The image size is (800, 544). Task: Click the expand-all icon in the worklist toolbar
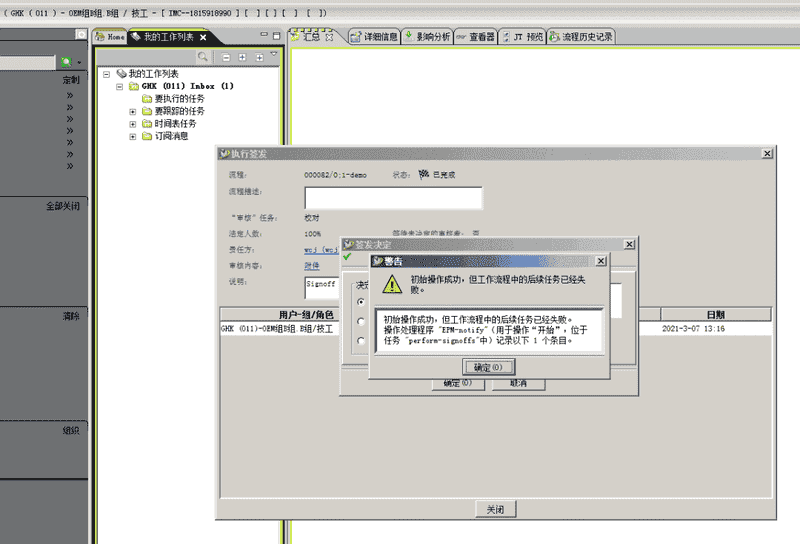click(259, 57)
